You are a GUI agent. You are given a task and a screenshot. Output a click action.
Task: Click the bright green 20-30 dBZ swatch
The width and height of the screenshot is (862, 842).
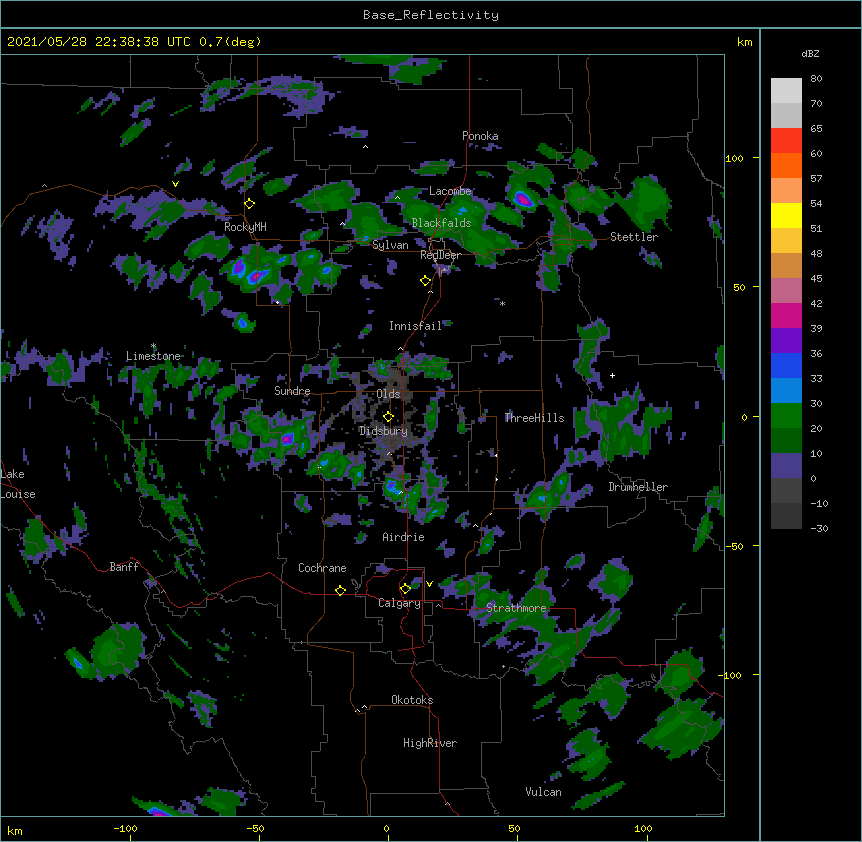click(x=786, y=416)
